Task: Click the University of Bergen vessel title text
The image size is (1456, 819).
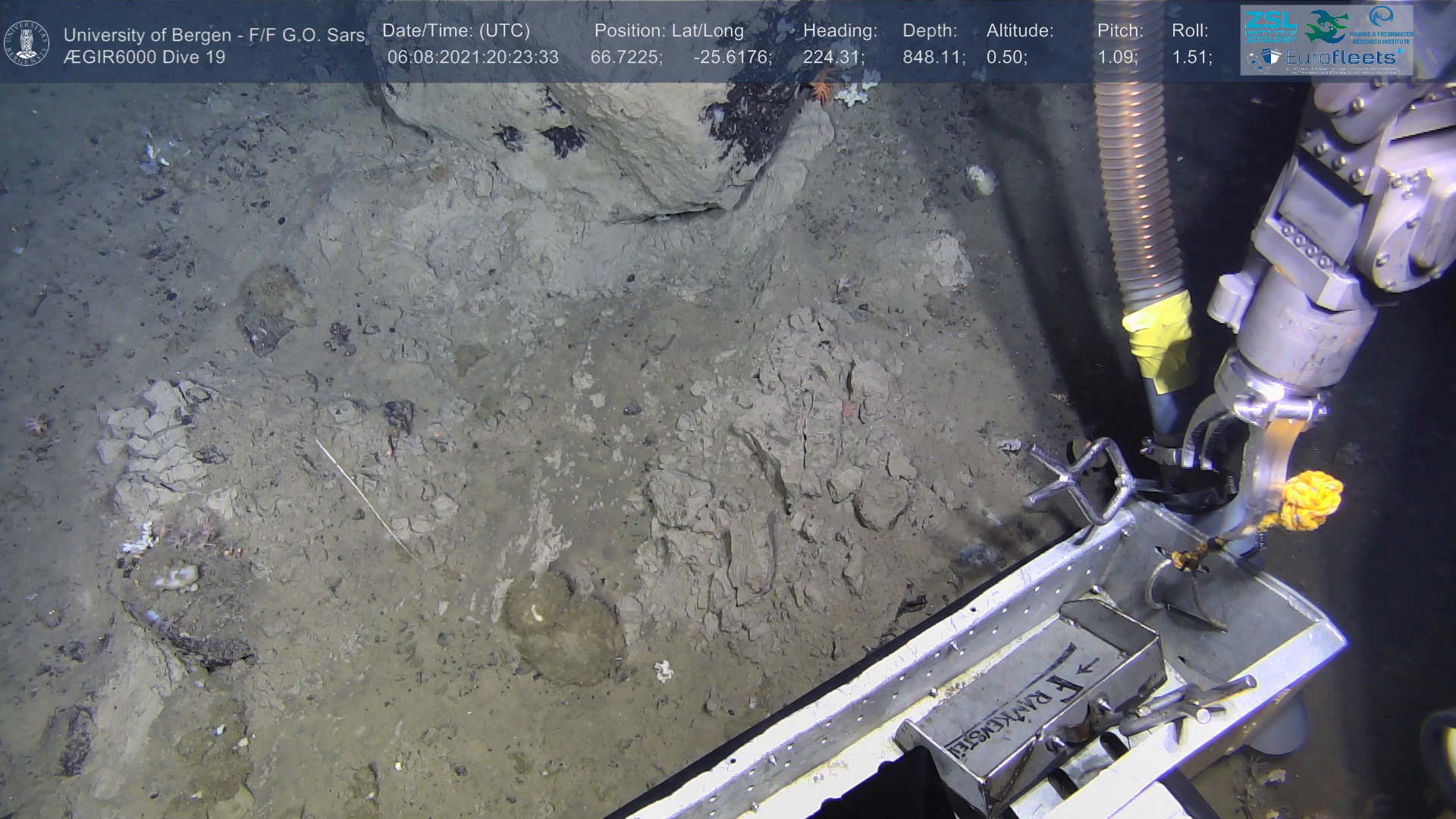Action: point(214,35)
